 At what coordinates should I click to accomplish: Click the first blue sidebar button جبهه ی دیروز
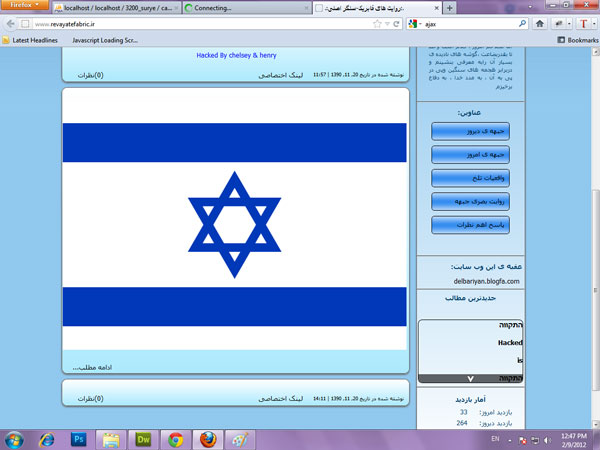point(470,131)
